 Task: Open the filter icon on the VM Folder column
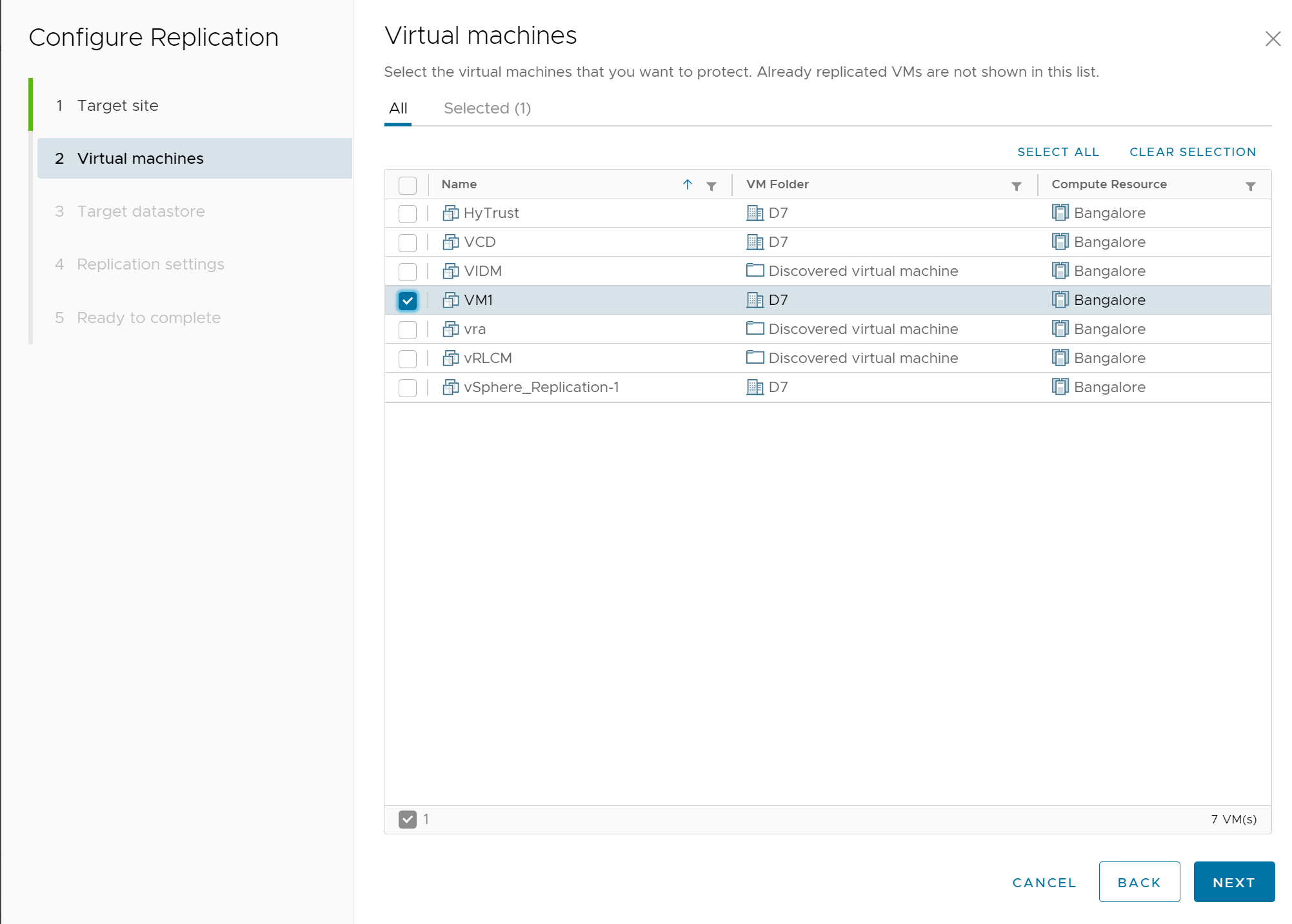point(1016,185)
